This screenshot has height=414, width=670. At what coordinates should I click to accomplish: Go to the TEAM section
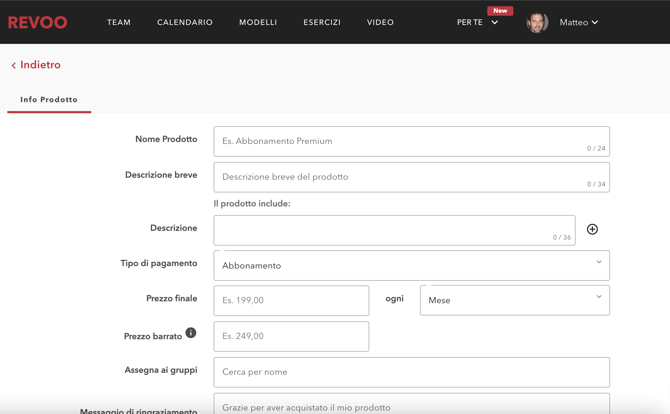point(119,22)
